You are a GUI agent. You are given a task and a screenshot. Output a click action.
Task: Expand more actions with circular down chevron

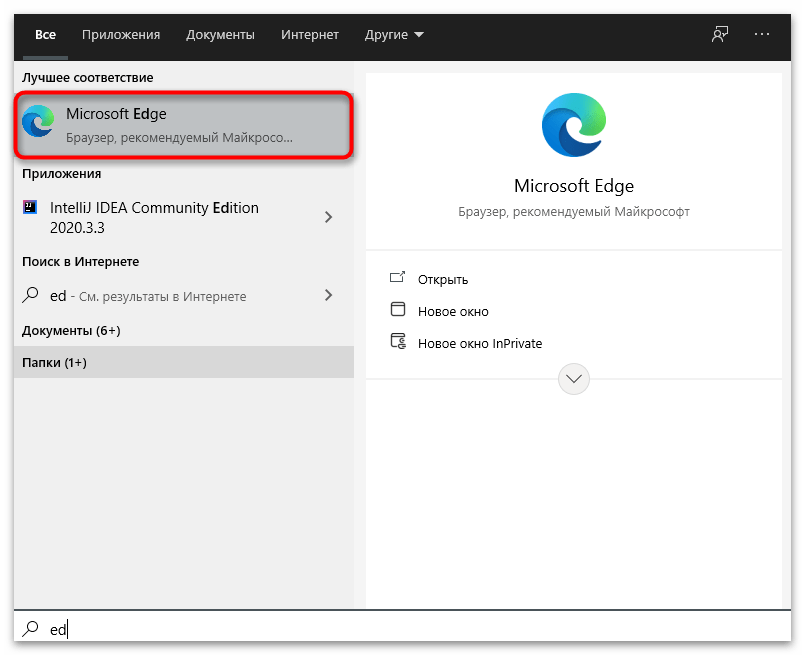click(x=574, y=379)
